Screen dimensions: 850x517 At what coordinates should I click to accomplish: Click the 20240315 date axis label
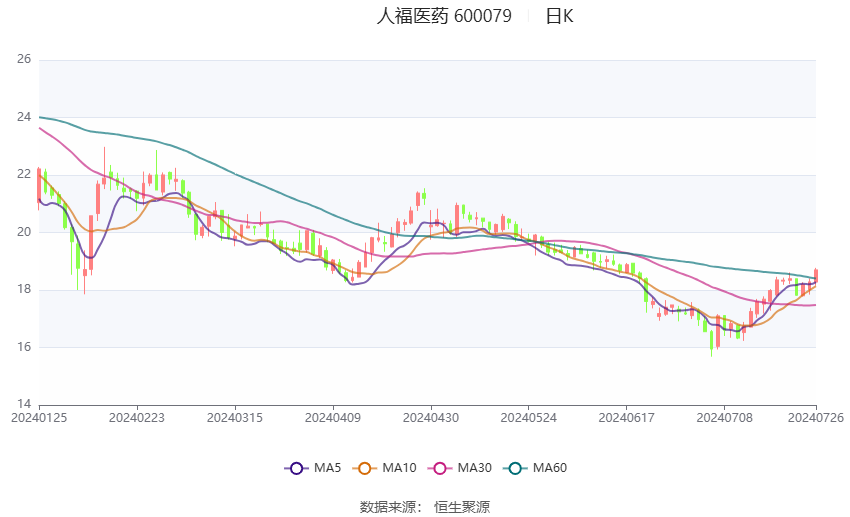click(x=235, y=418)
